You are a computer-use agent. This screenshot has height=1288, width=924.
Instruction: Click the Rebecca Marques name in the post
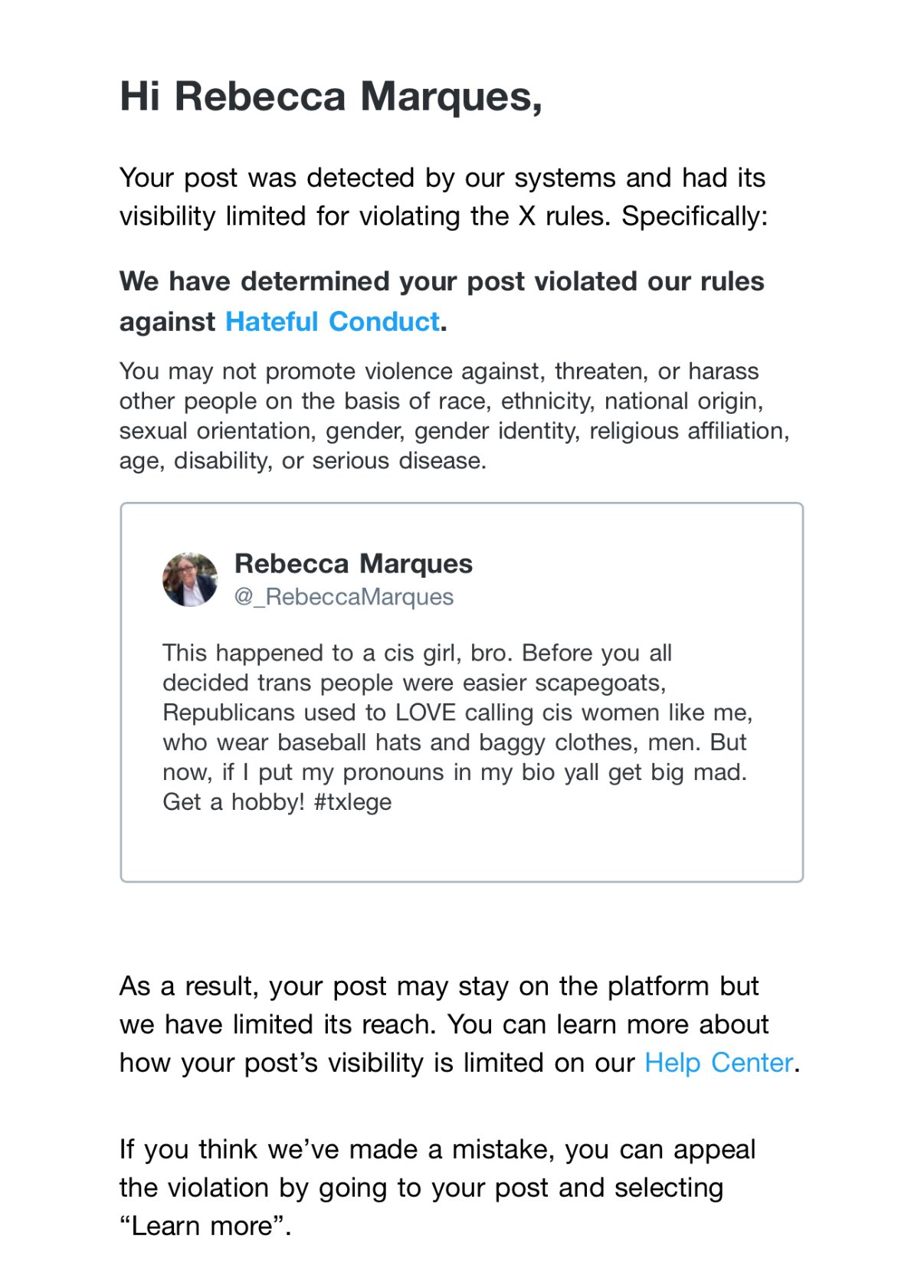coord(353,564)
